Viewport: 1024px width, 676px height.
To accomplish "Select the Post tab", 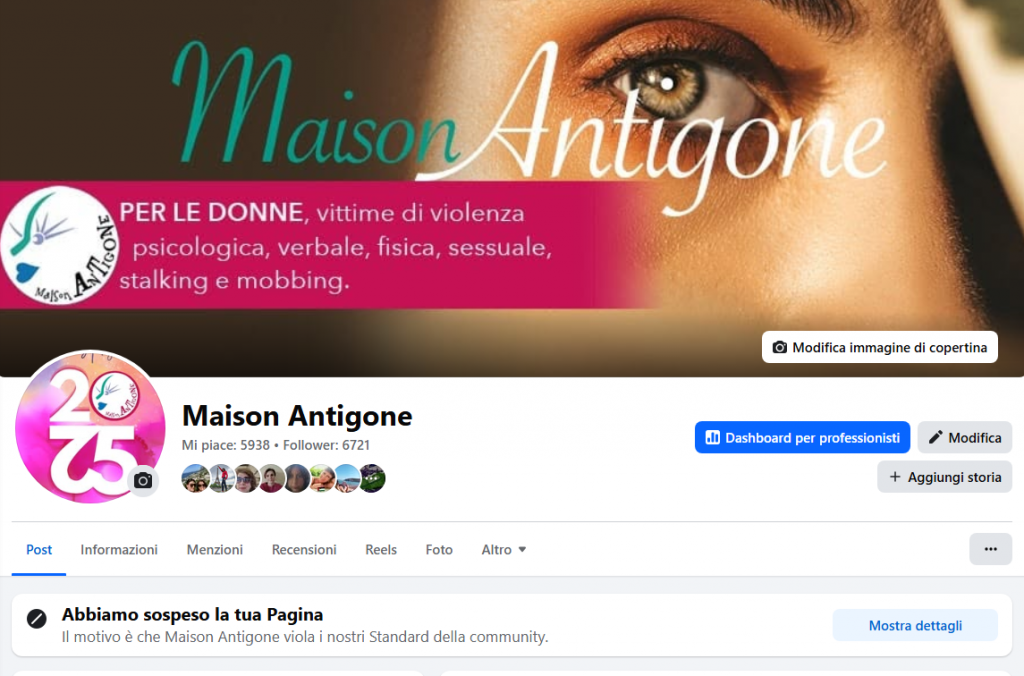I will click(x=39, y=550).
